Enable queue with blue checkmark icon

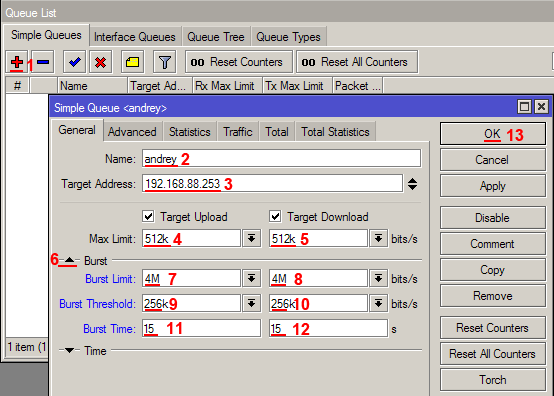coord(75,62)
